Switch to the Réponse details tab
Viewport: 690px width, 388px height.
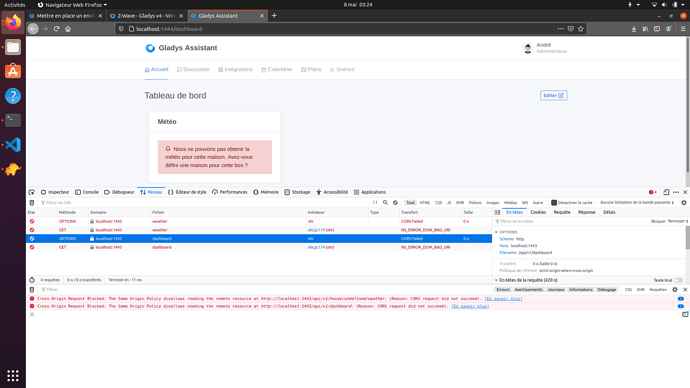pos(587,212)
